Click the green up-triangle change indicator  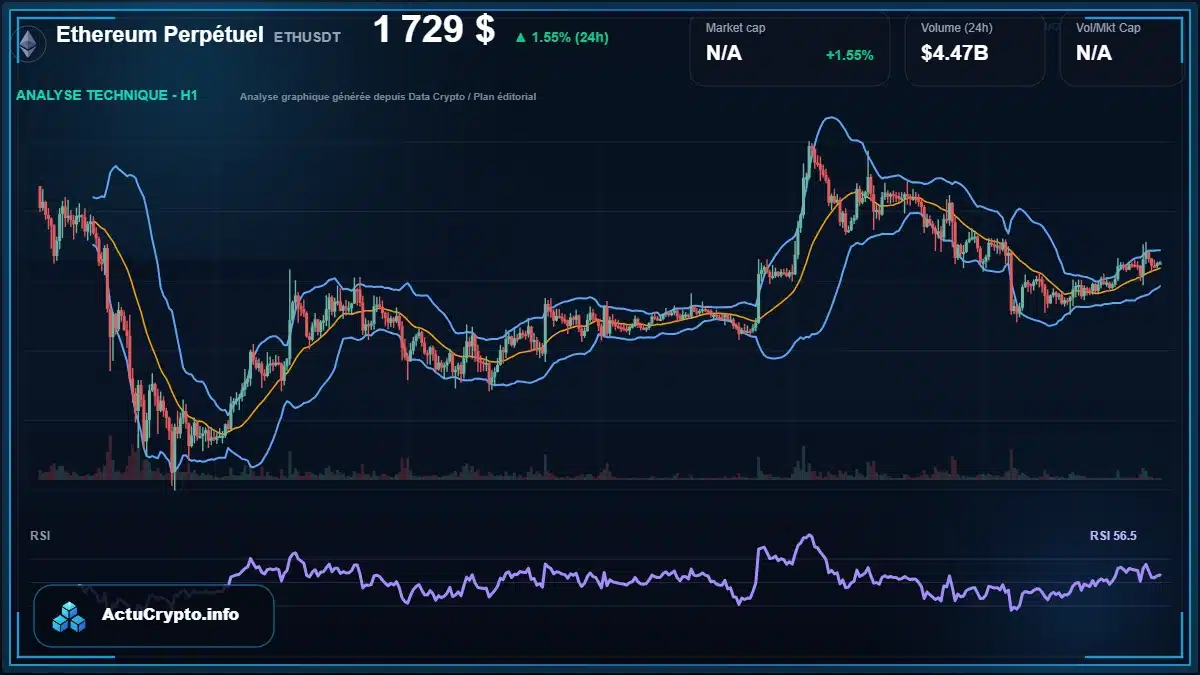520,38
